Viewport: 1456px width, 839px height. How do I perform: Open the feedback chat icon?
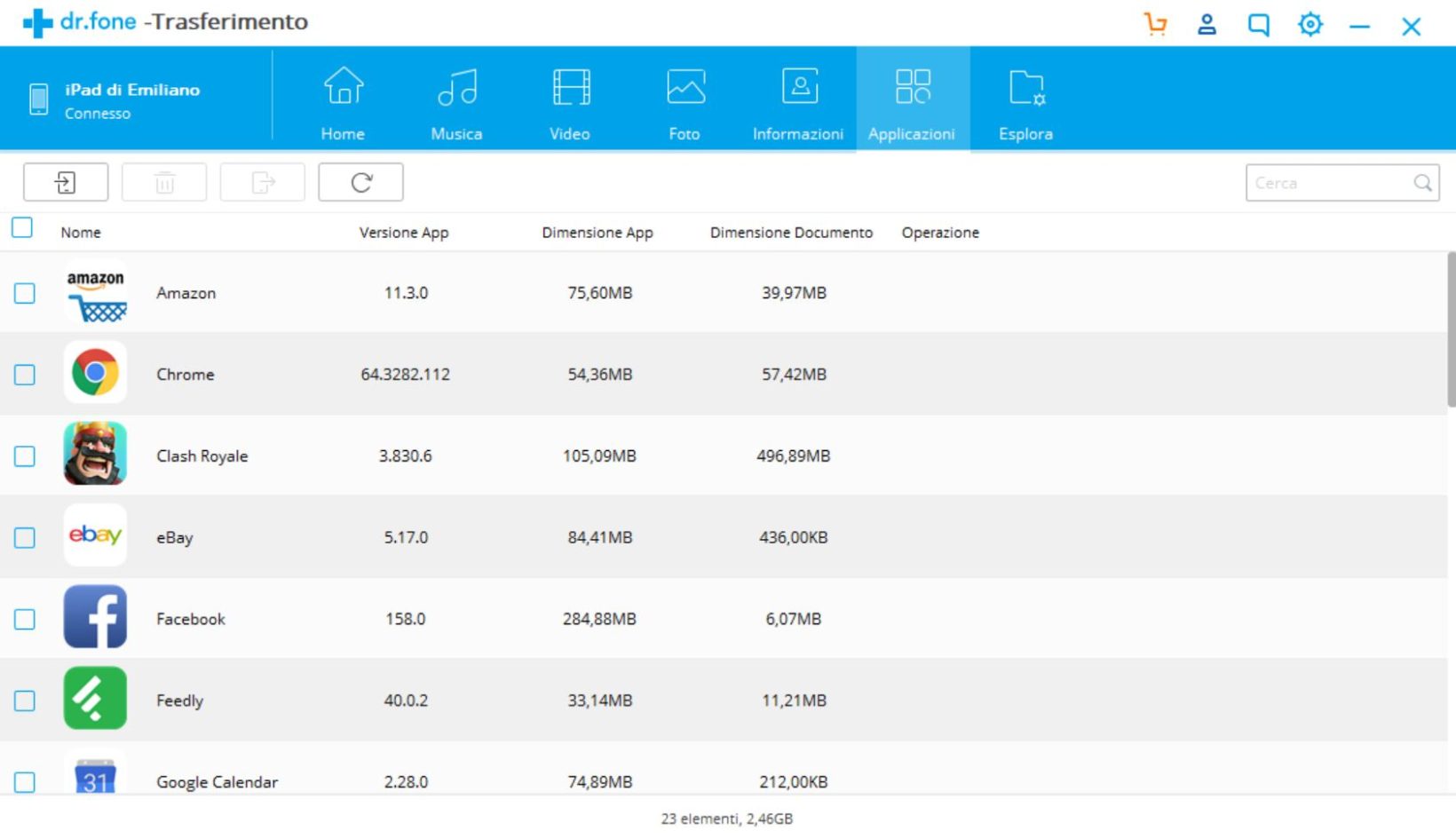pyautogui.click(x=1258, y=25)
